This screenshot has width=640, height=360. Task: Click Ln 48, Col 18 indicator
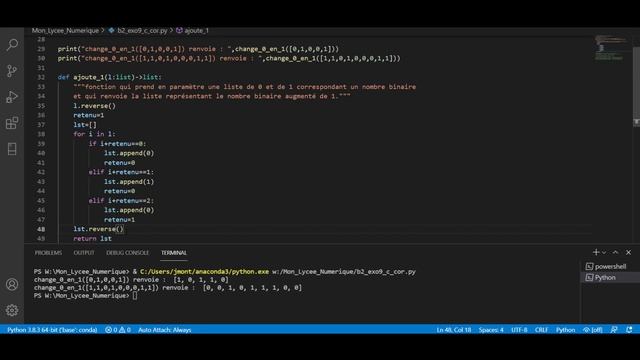[x=453, y=330]
